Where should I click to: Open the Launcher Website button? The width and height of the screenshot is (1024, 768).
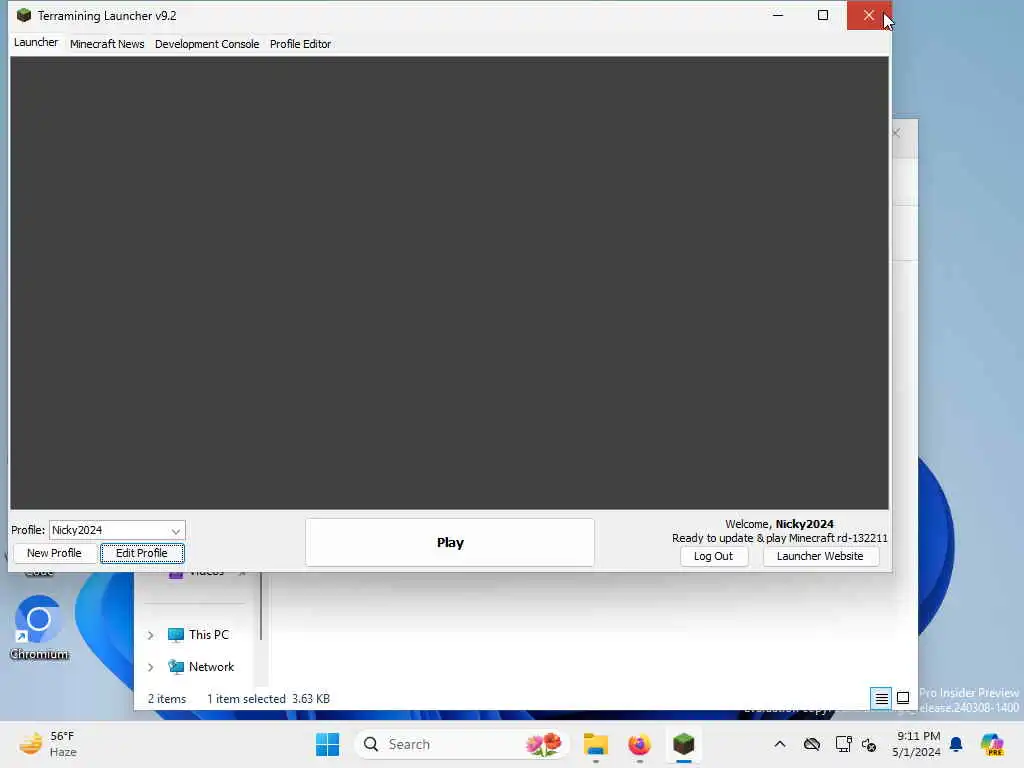820,556
